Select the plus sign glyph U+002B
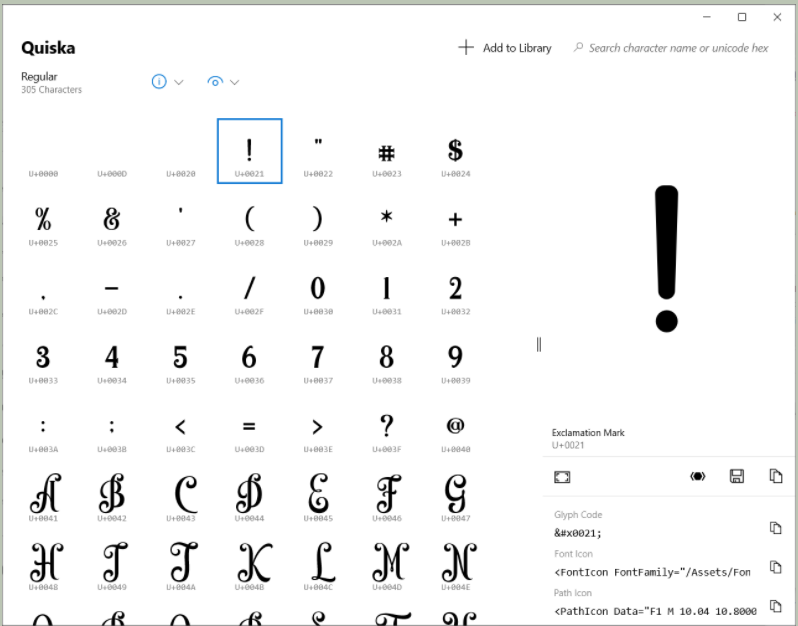 point(455,220)
